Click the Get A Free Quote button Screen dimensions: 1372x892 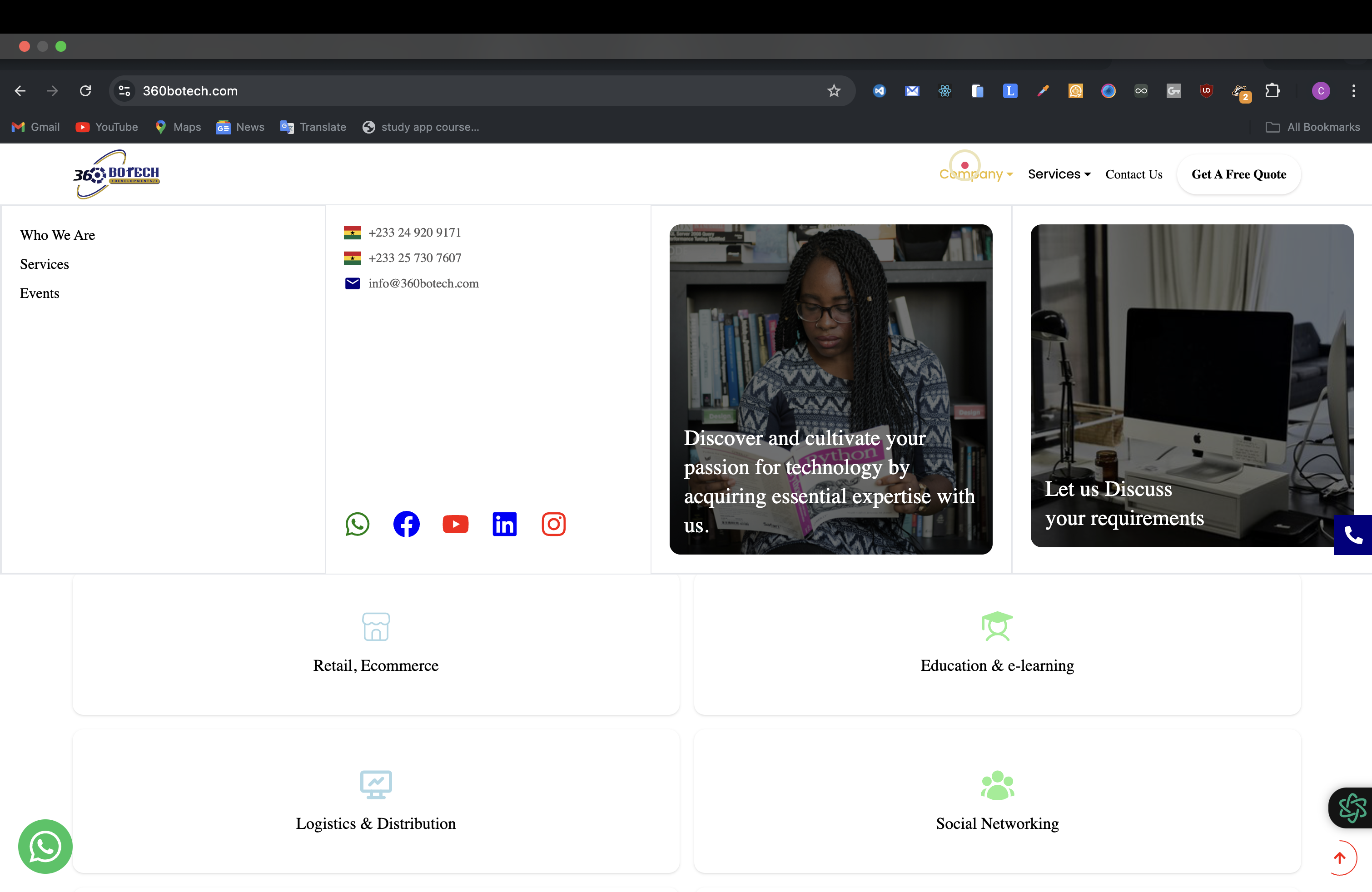coord(1238,174)
